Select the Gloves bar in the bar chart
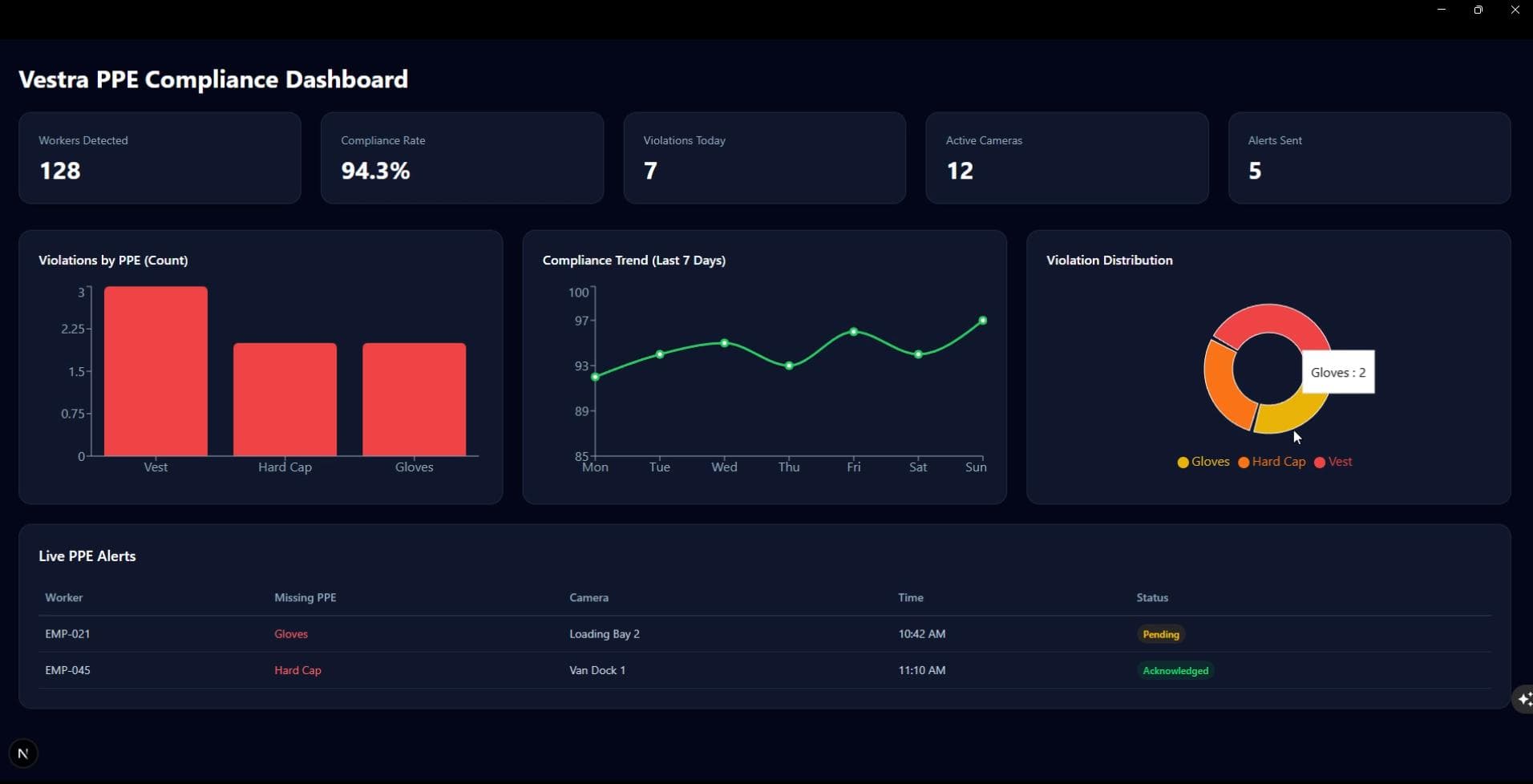The image size is (1533, 784). (414, 399)
